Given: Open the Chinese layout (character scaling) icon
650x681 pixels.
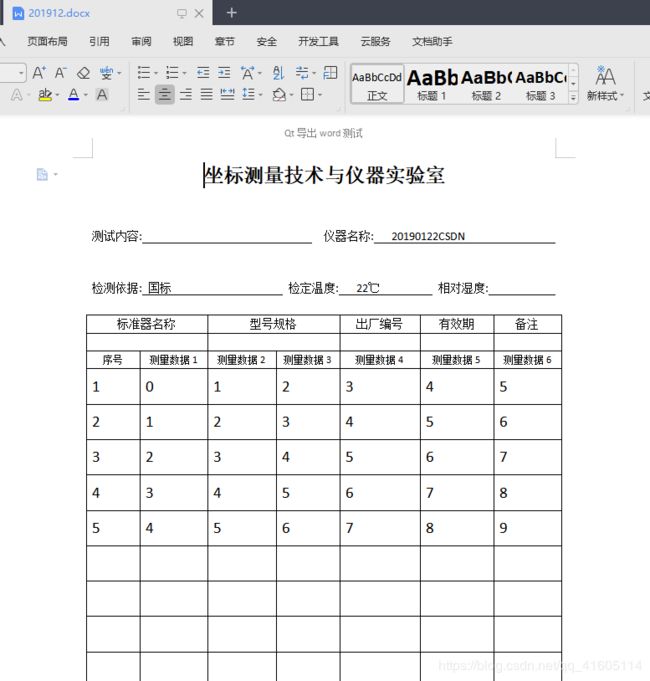Looking at the screenshot, I should click(247, 73).
